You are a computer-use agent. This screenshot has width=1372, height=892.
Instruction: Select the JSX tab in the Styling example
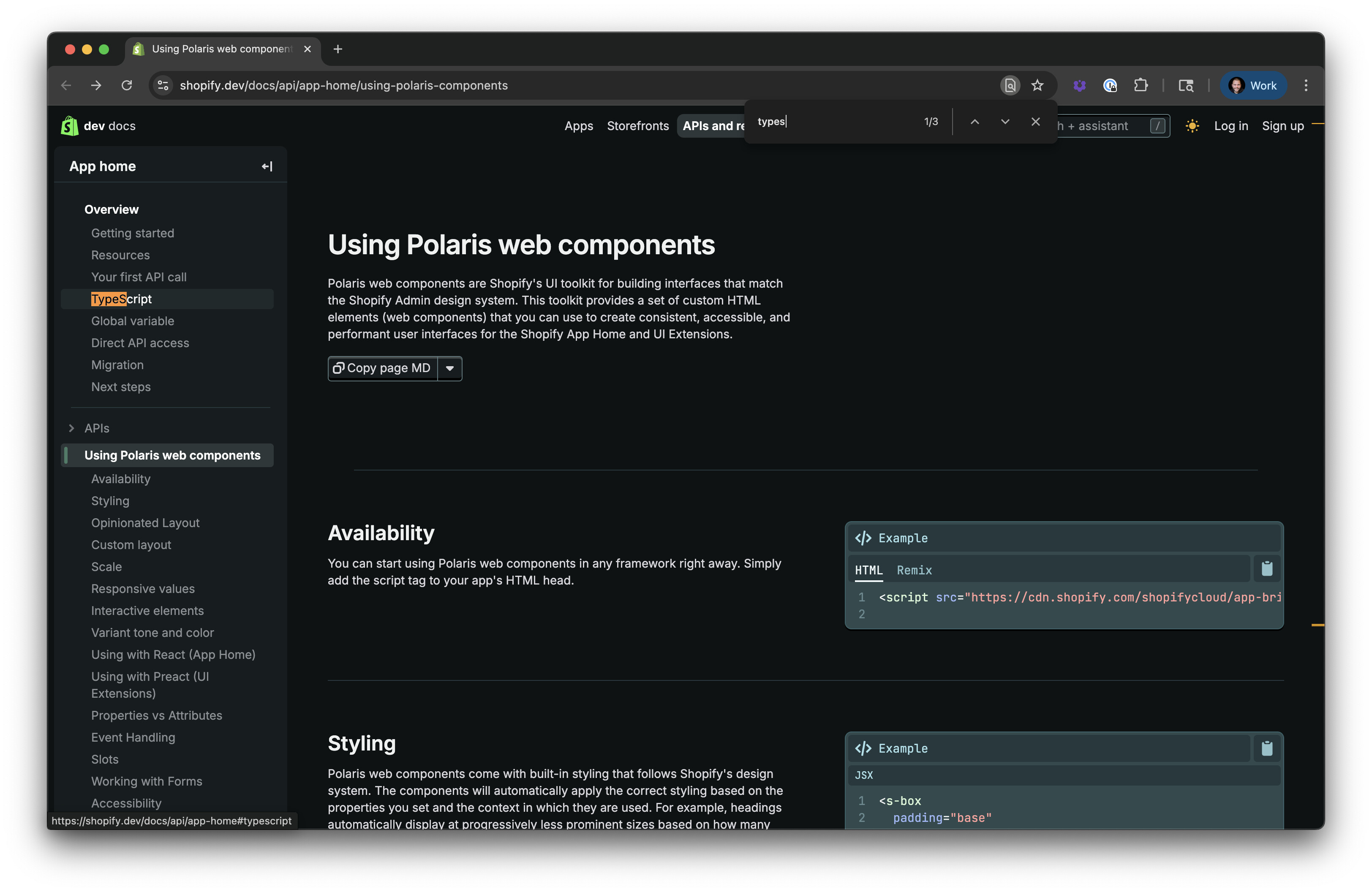[x=863, y=775]
